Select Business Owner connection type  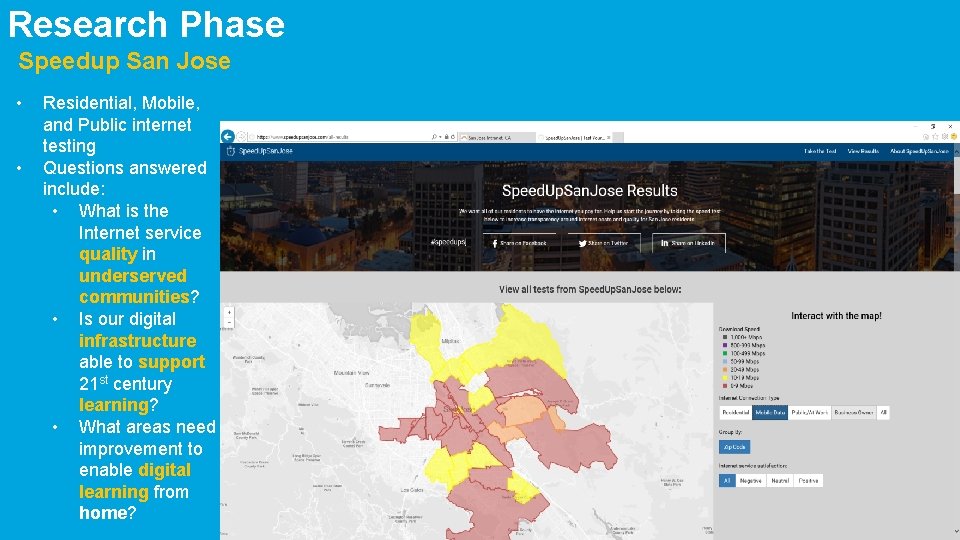click(853, 413)
